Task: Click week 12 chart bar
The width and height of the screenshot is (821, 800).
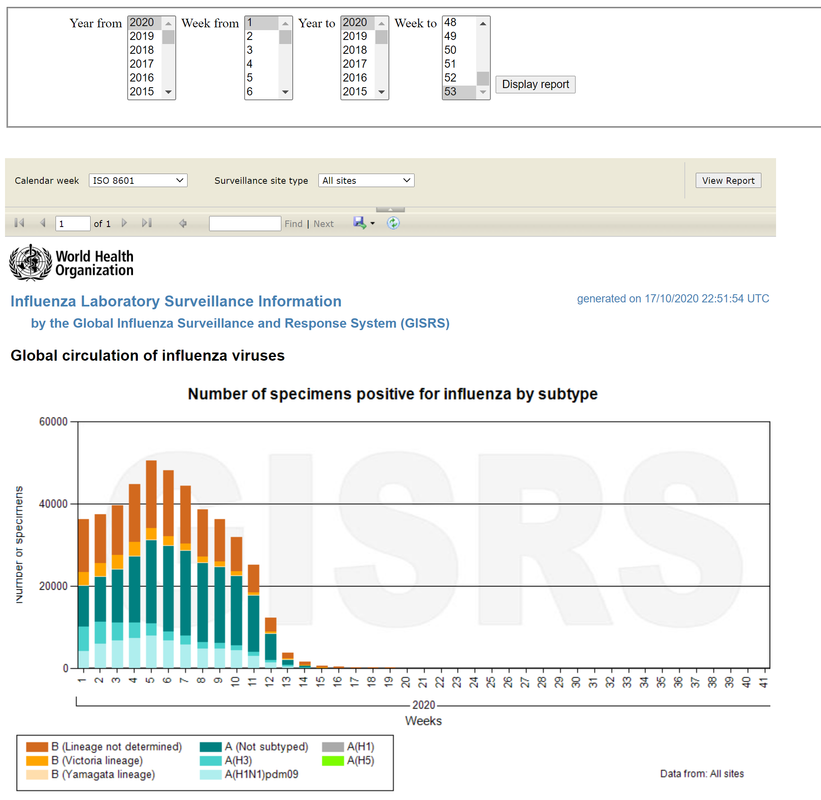Action: pyautogui.click(x=271, y=643)
